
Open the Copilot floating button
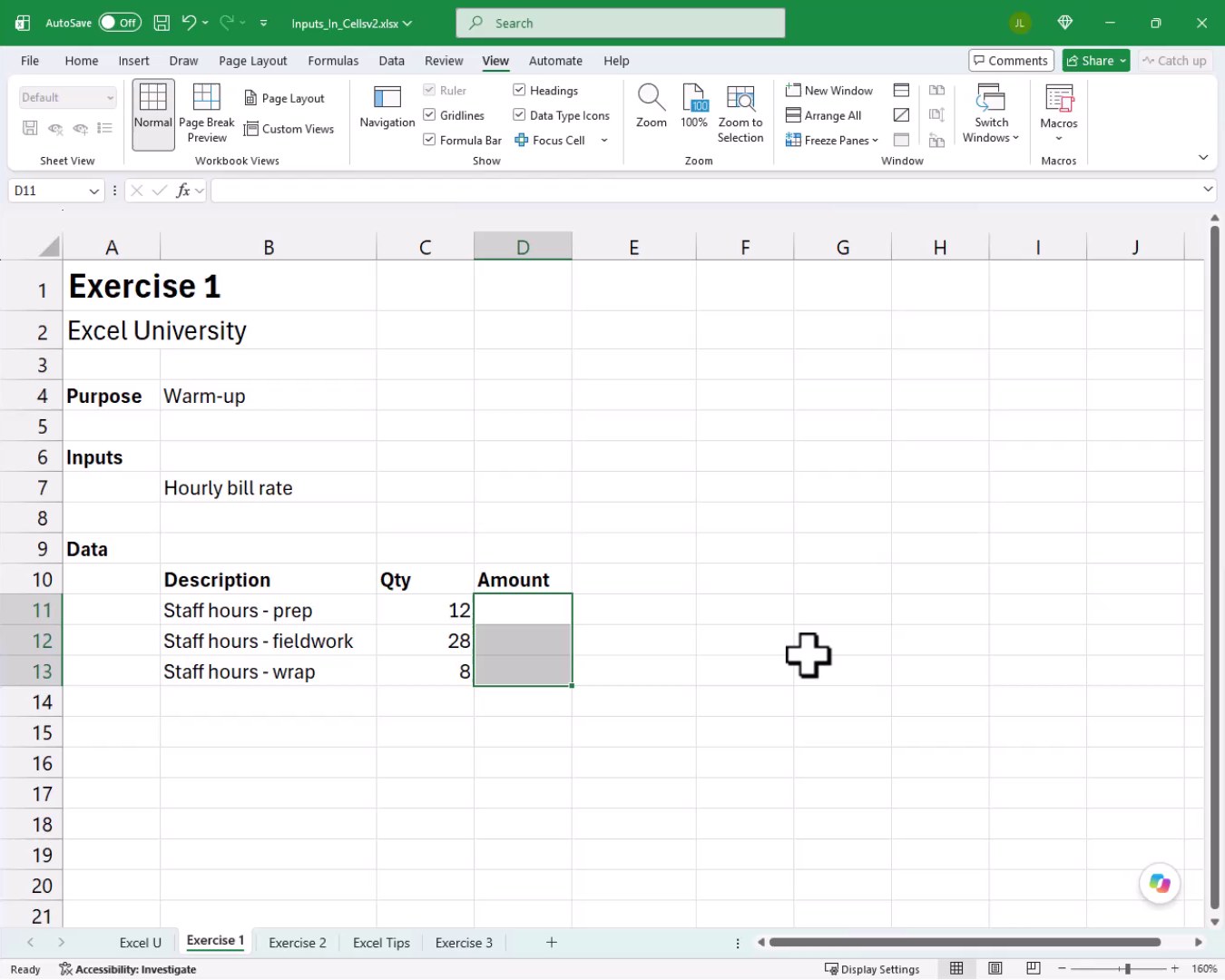pyautogui.click(x=1160, y=883)
